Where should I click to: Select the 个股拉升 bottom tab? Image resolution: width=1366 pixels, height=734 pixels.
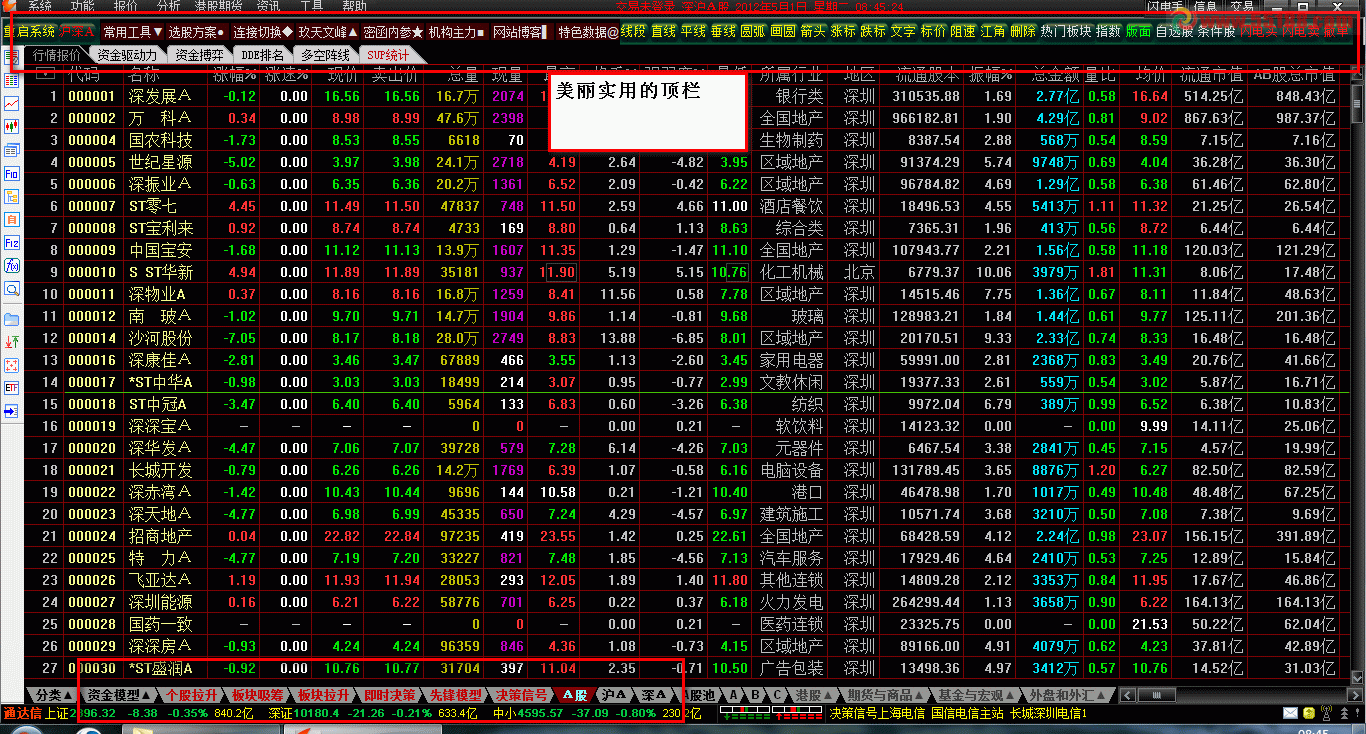tap(191, 694)
